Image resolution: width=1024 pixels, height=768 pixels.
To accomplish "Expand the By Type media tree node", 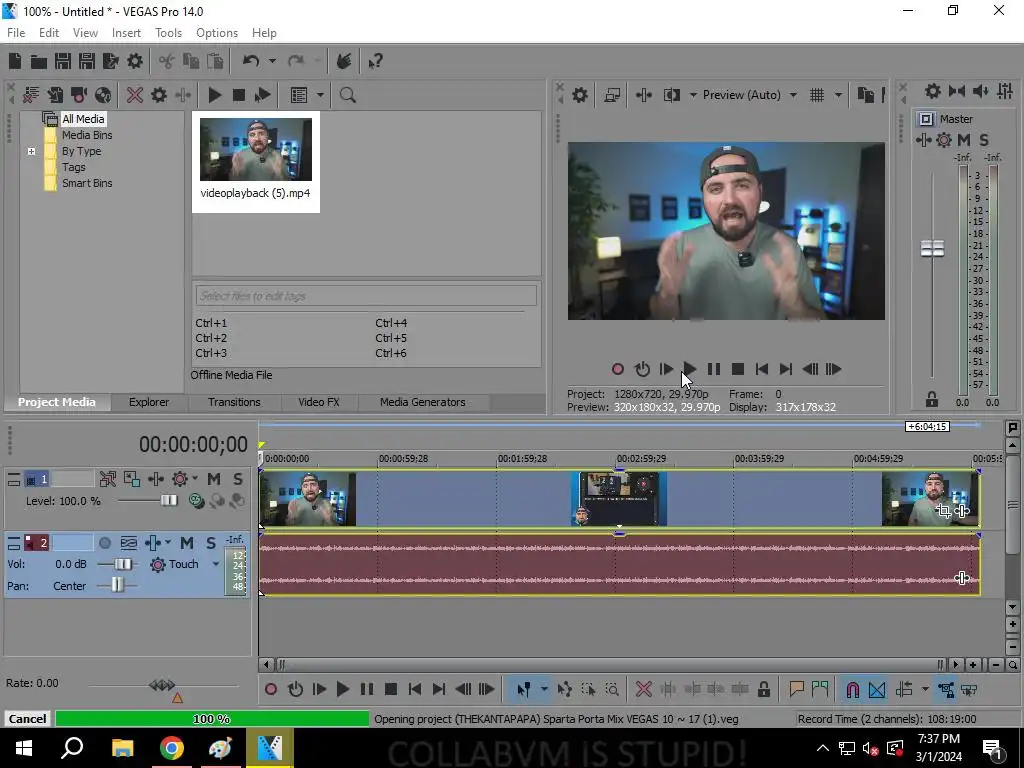I will 31,152.
